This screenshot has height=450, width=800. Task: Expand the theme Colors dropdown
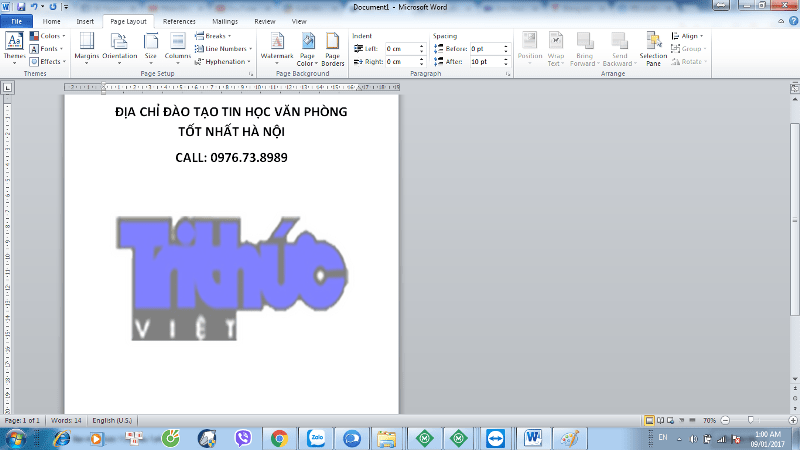pyautogui.click(x=48, y=36)
